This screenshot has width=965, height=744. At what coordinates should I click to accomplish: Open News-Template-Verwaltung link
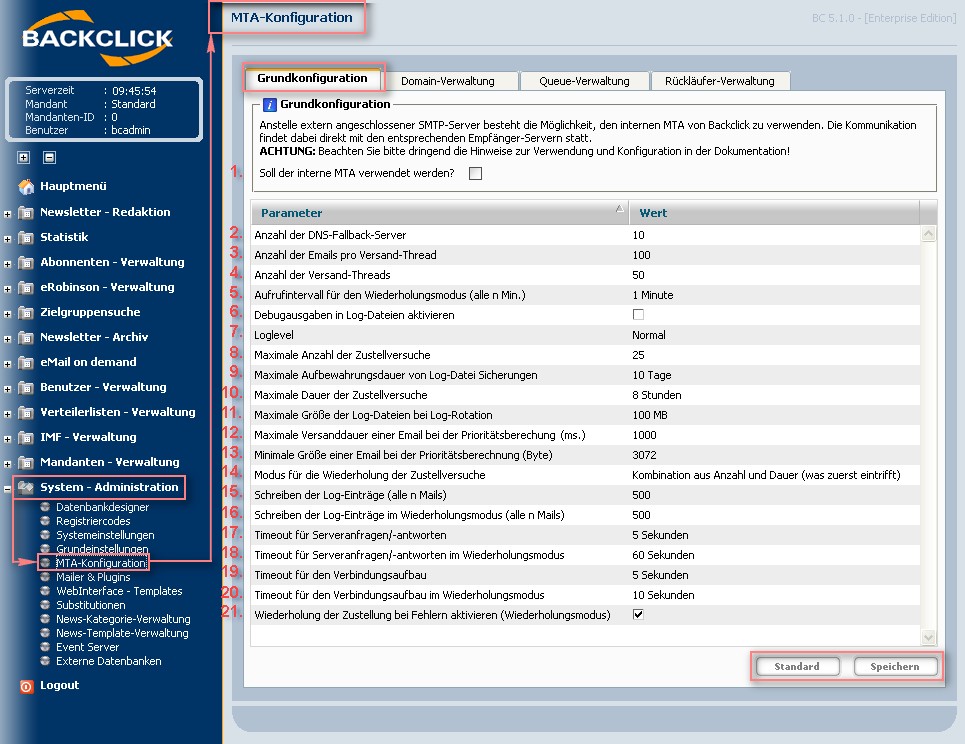click(x=122, y=633)
